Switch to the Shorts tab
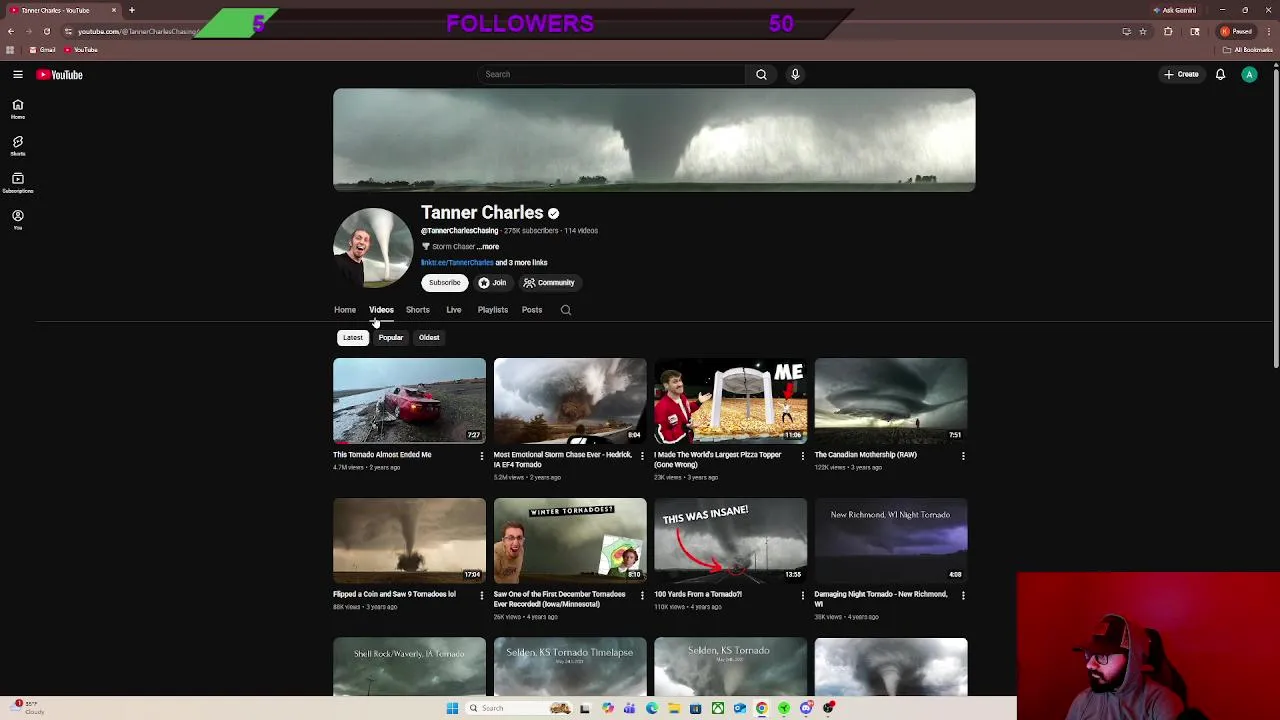Screen dimensions: 1280x720 (418, 310)
